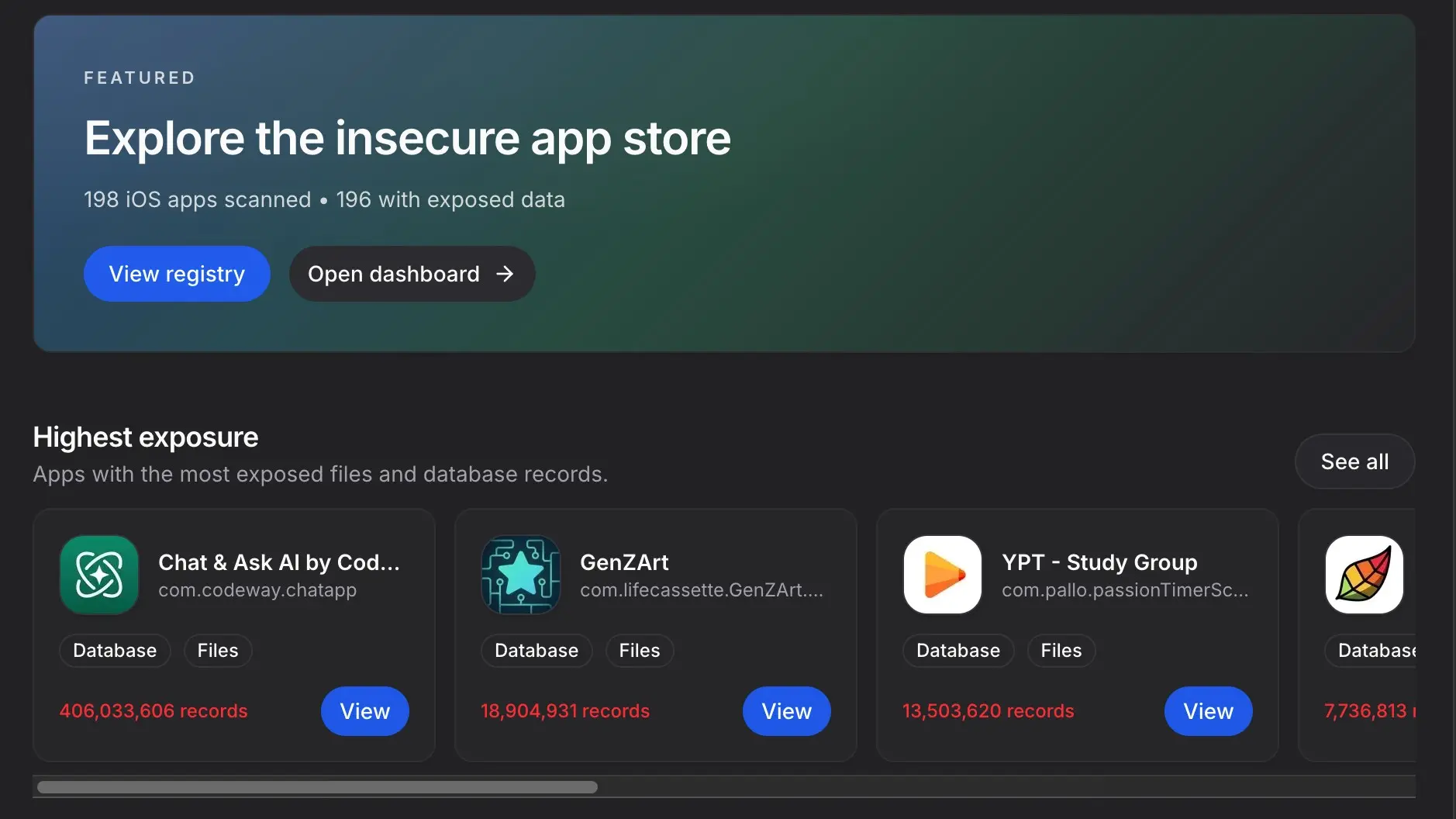
Task: Open the dashboard from the featured banner
Action: [412, 274]
